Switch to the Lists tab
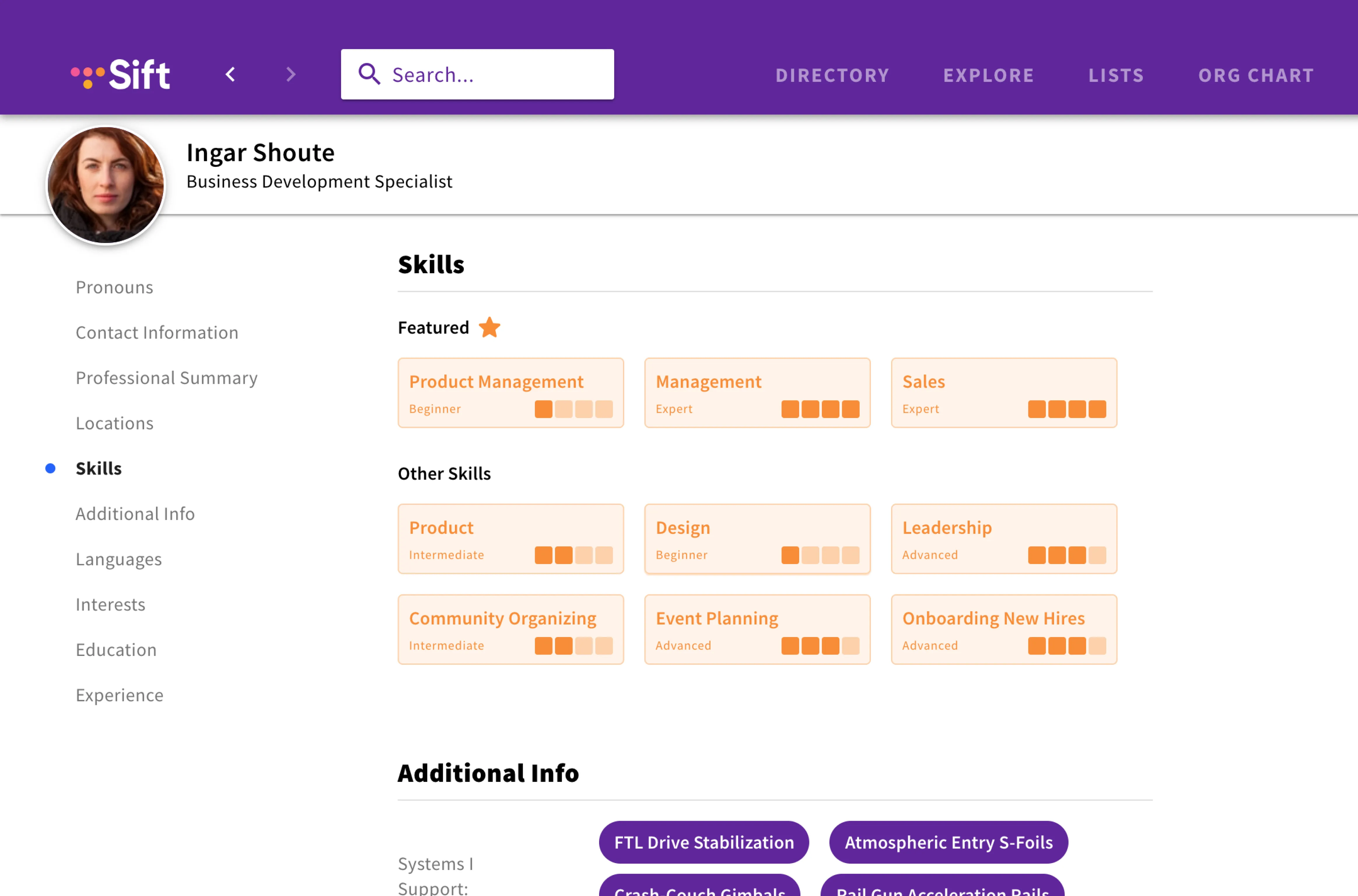Screen dimensions: 1358x896 point(1116,76)
